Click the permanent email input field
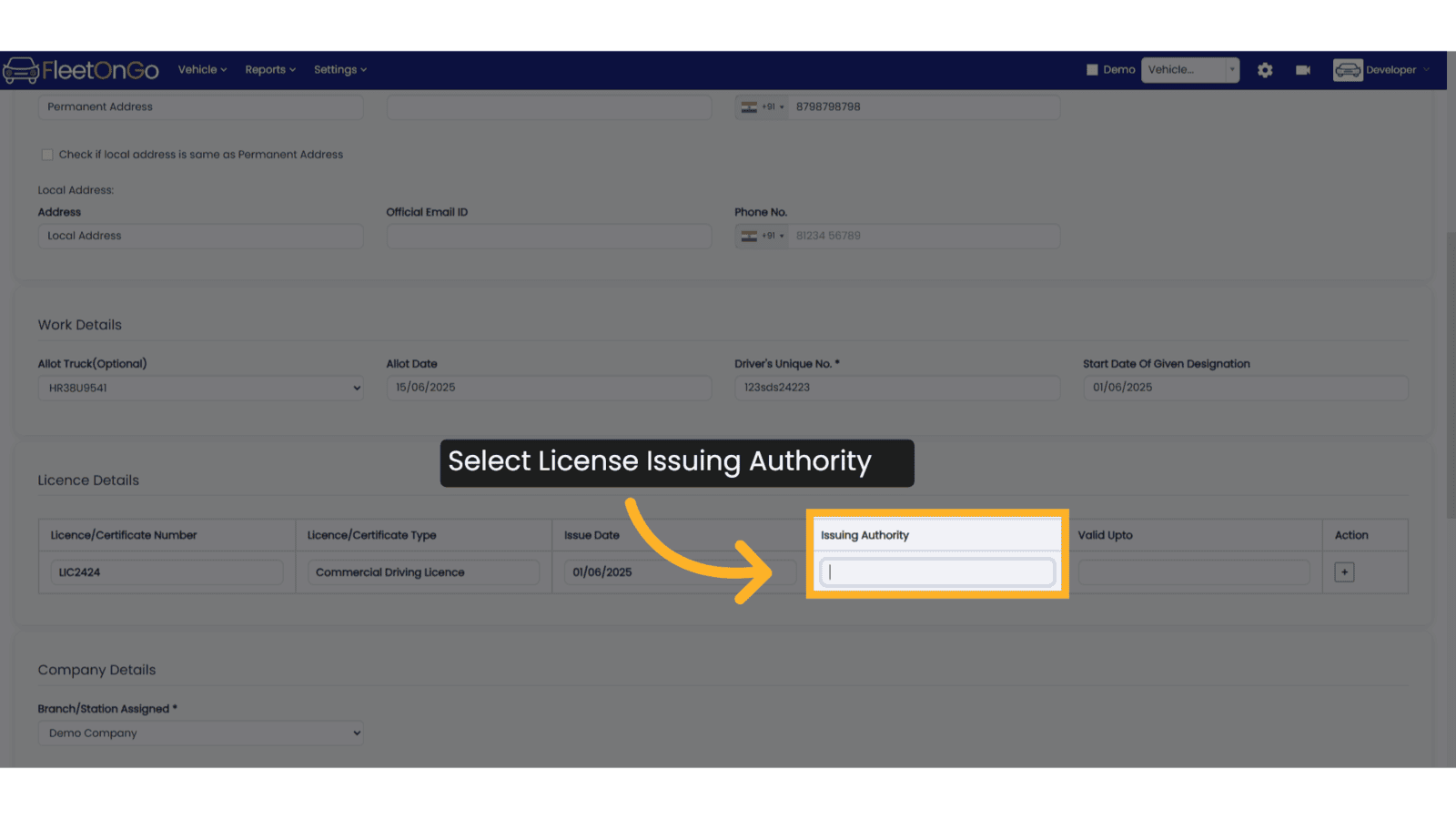This screenshot has width=1456, height=819. (x=549, y=107)
